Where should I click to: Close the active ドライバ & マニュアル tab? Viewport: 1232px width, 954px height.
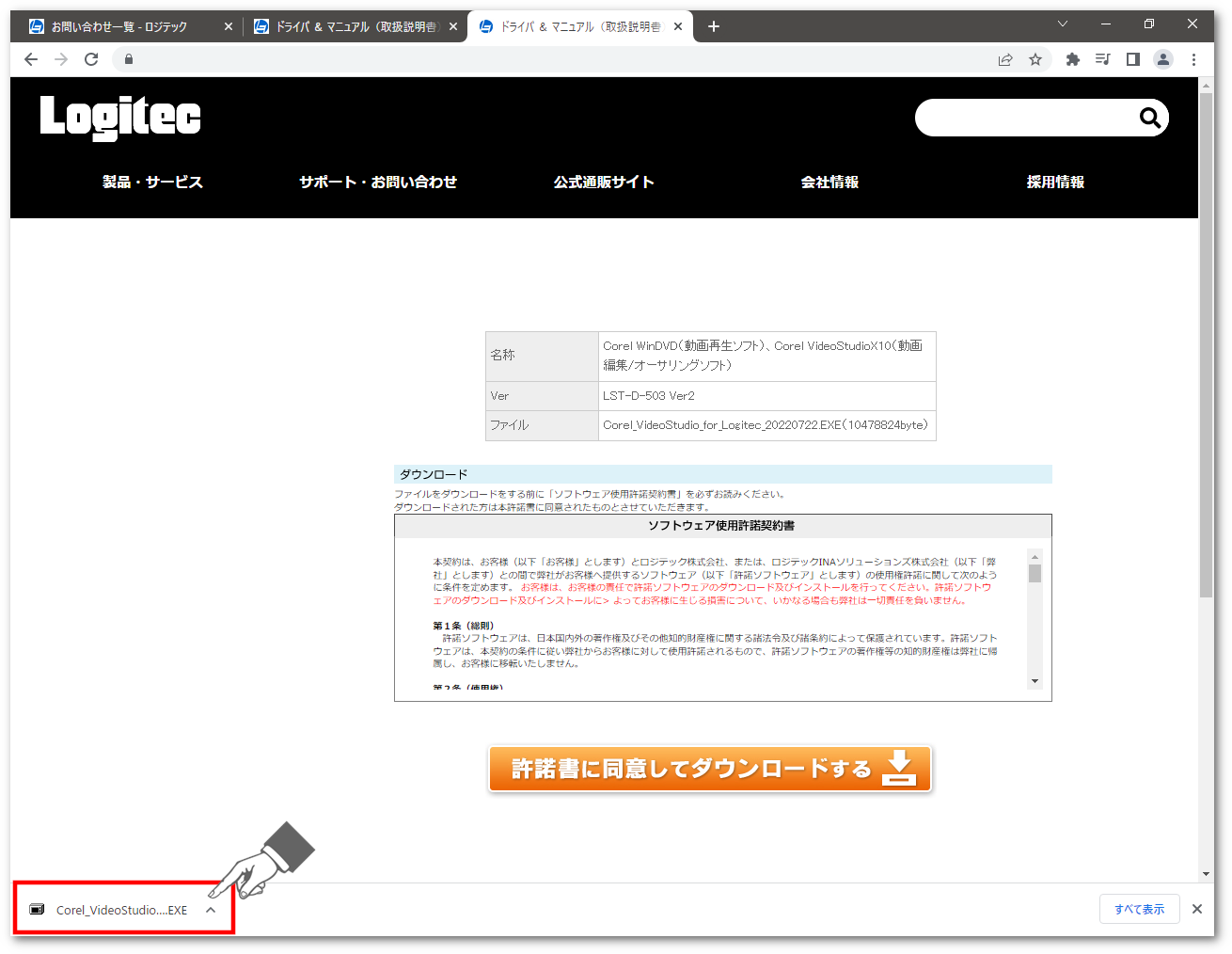coord(678,26)
